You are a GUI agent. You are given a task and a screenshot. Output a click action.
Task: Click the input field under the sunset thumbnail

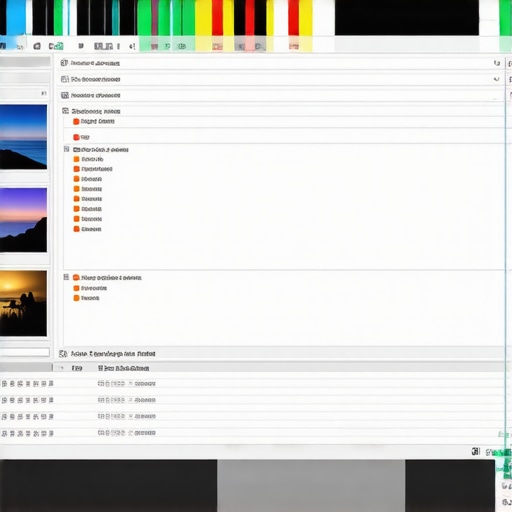coord(25,352)
